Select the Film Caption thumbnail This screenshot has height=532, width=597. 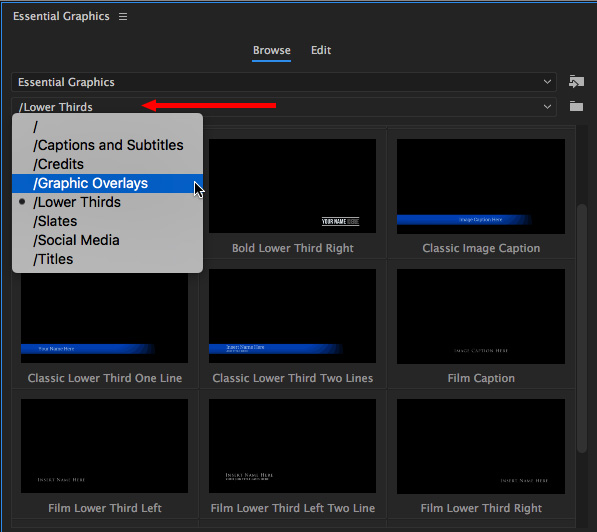(481, 316)
